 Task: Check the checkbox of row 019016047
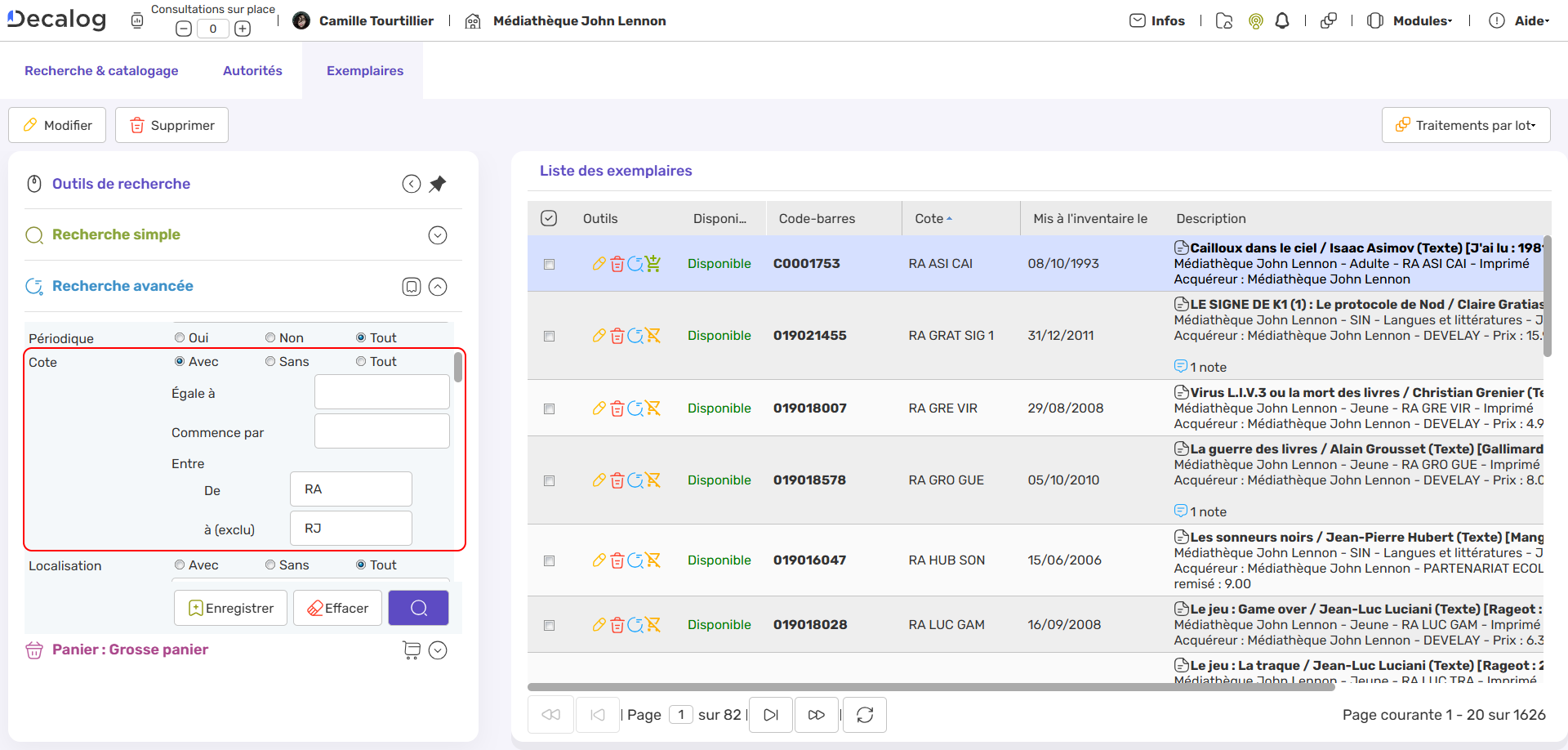[550, 560]
